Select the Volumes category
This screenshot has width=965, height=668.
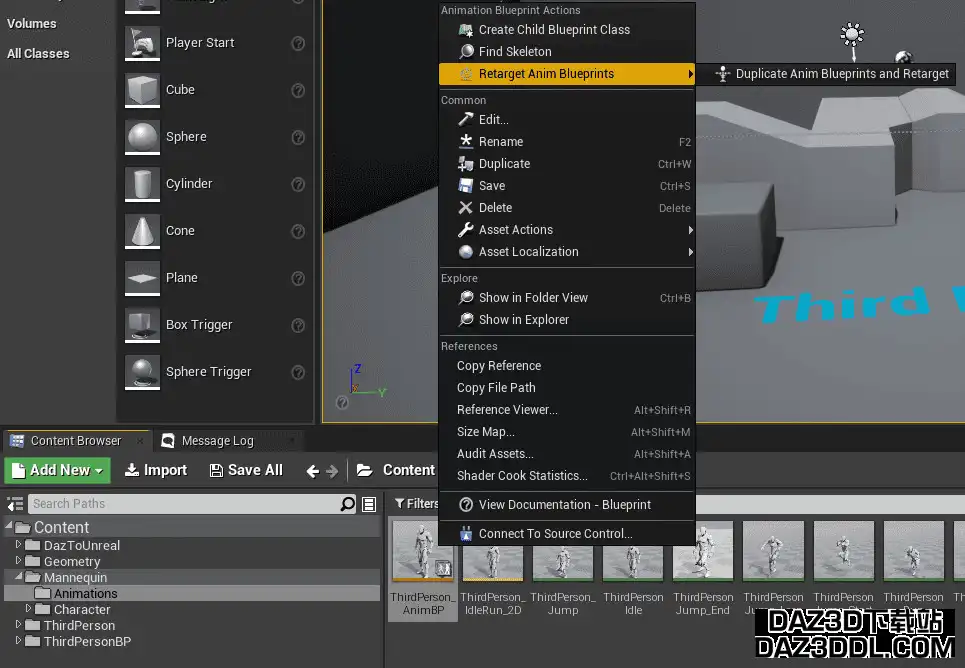click(31, 23)
